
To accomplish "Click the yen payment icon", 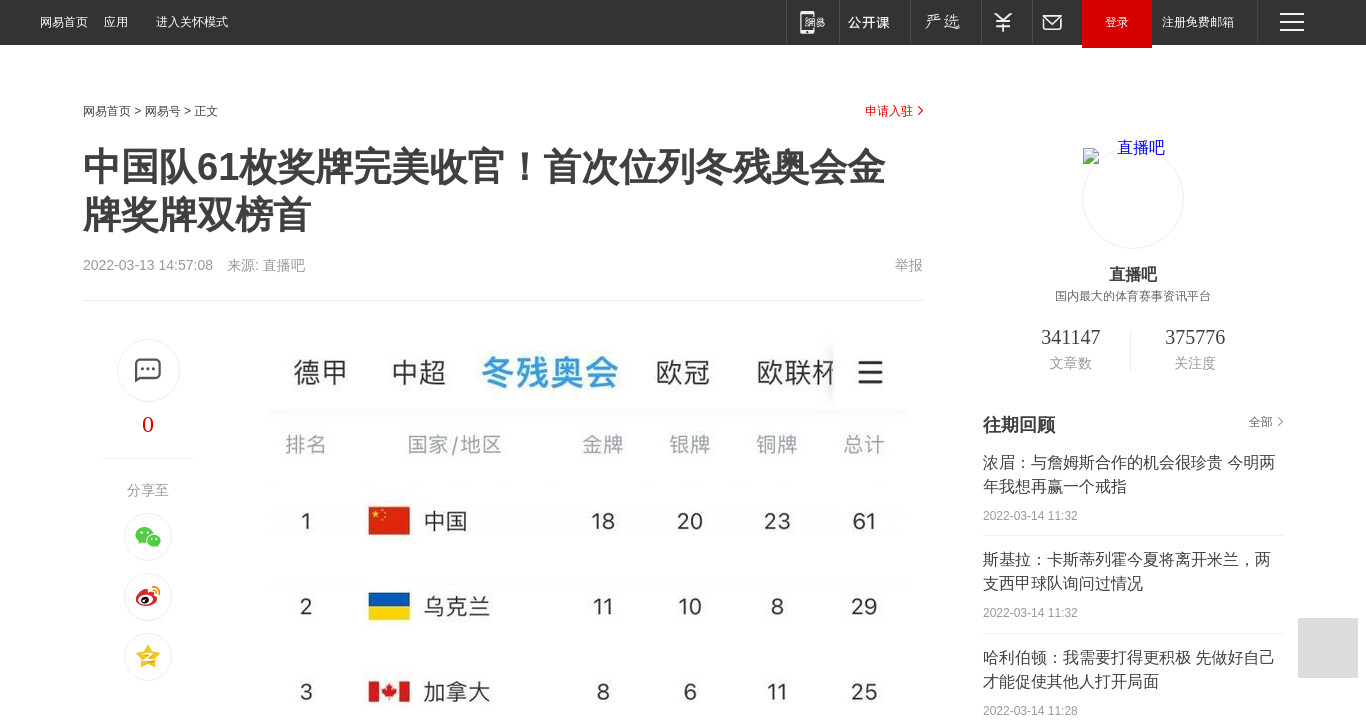I will click(1003, 22).
